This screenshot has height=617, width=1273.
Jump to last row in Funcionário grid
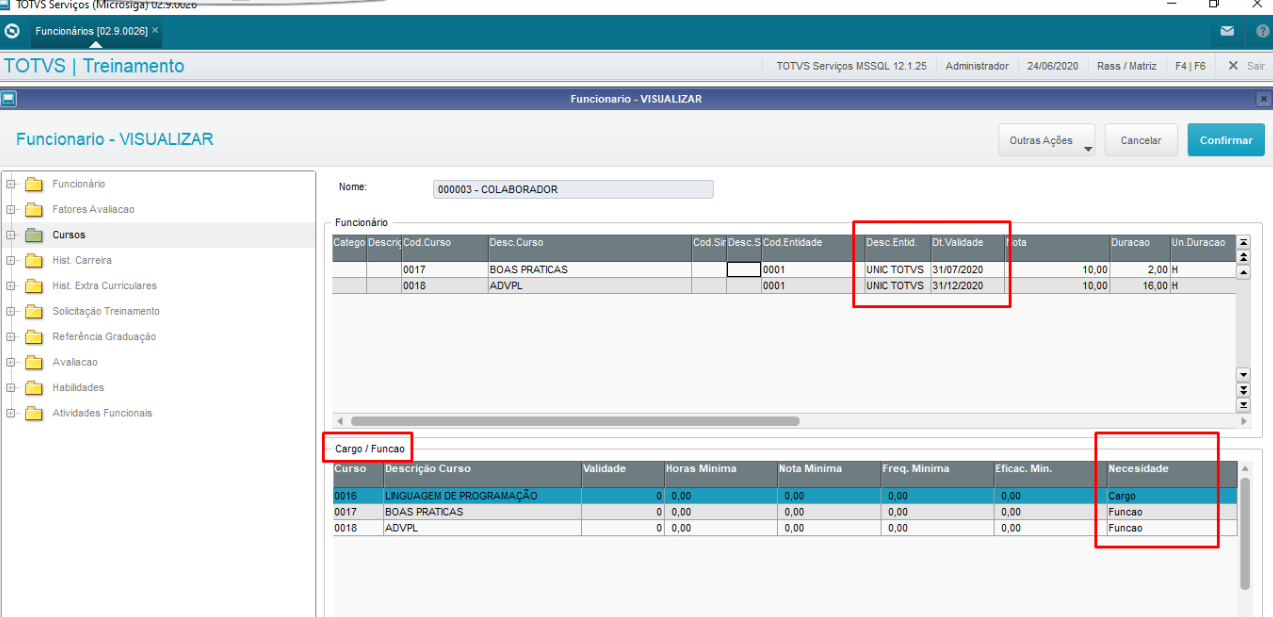[x=1243, y=405]
